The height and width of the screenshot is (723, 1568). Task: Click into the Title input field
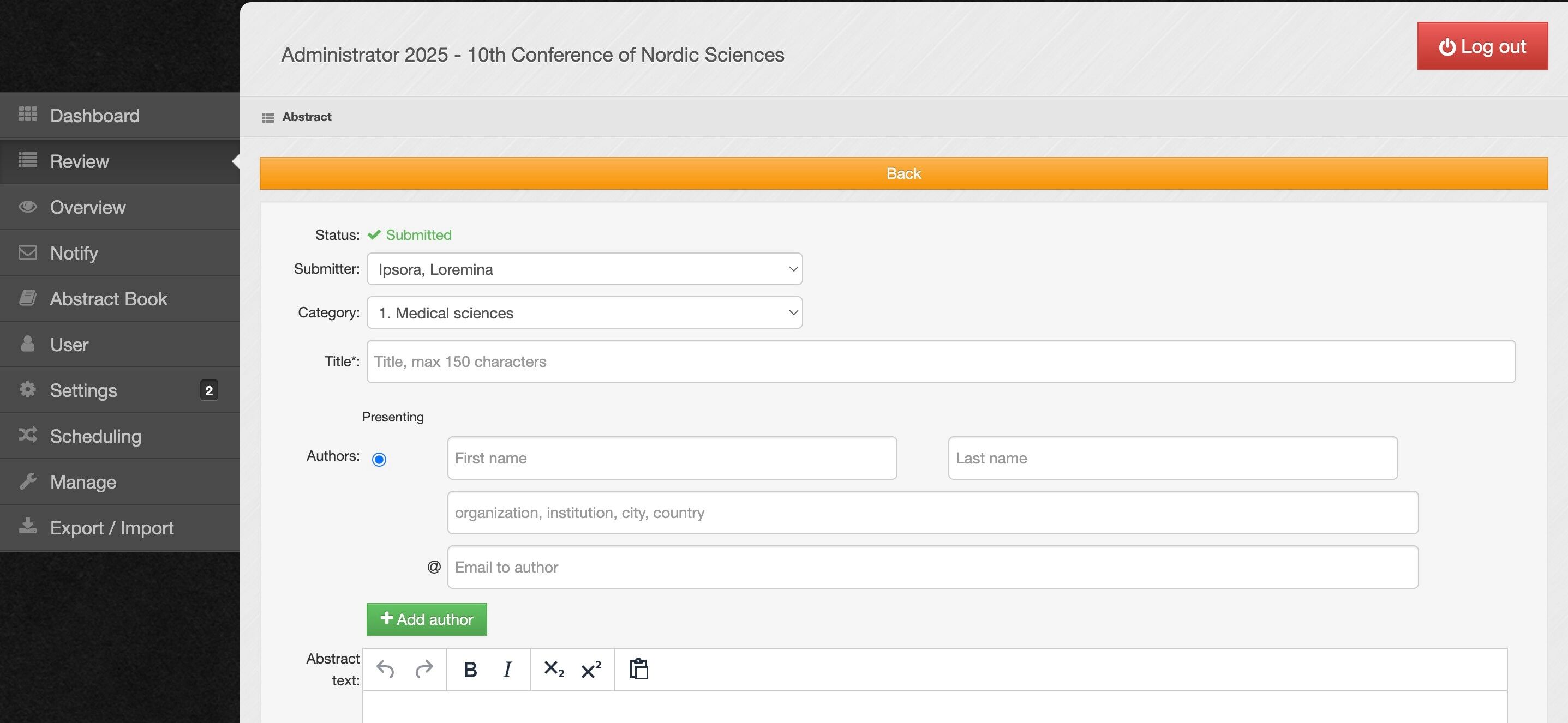coord(941,362)
